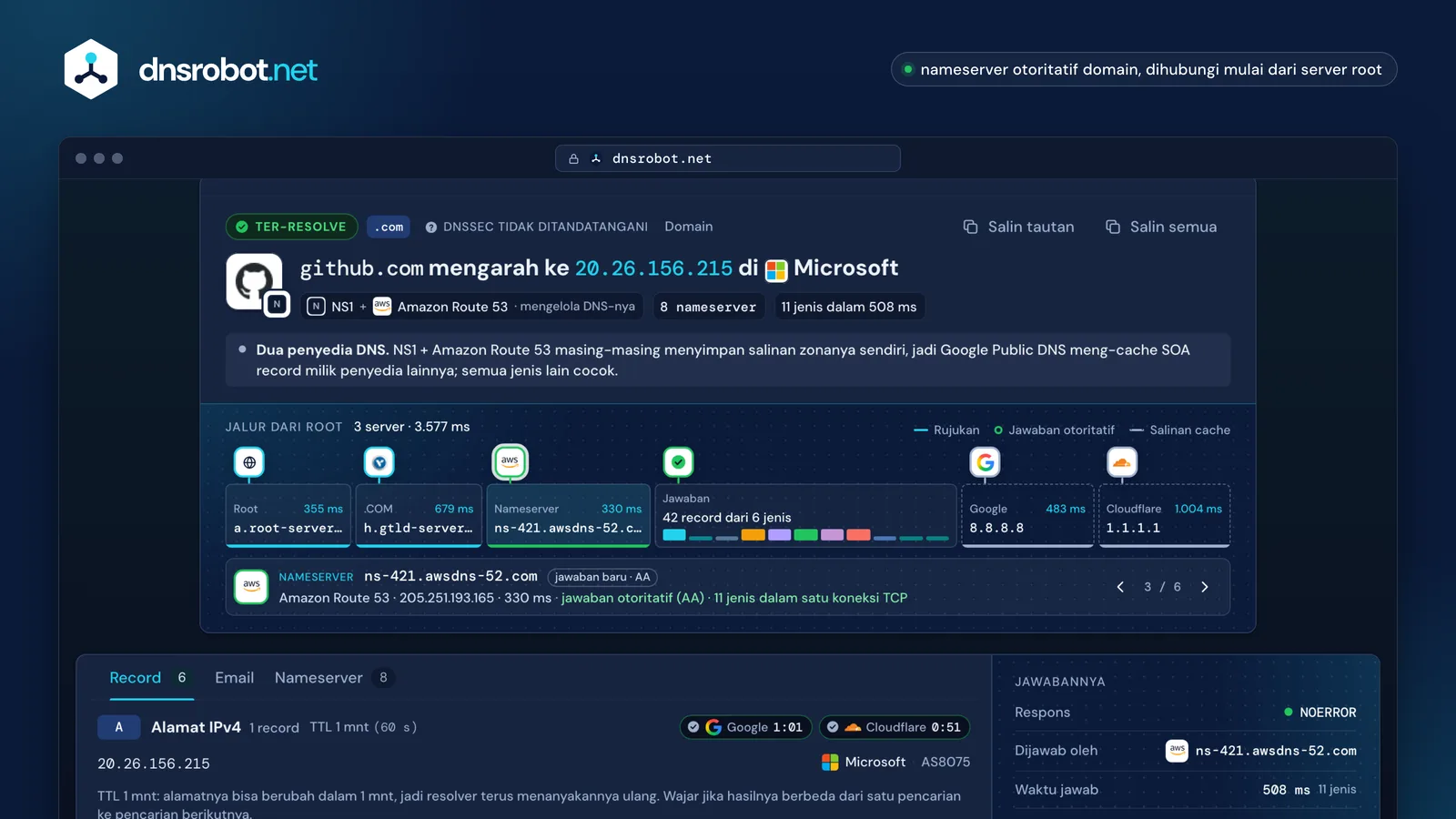Click the lock icon in address bar

point(573,158)
